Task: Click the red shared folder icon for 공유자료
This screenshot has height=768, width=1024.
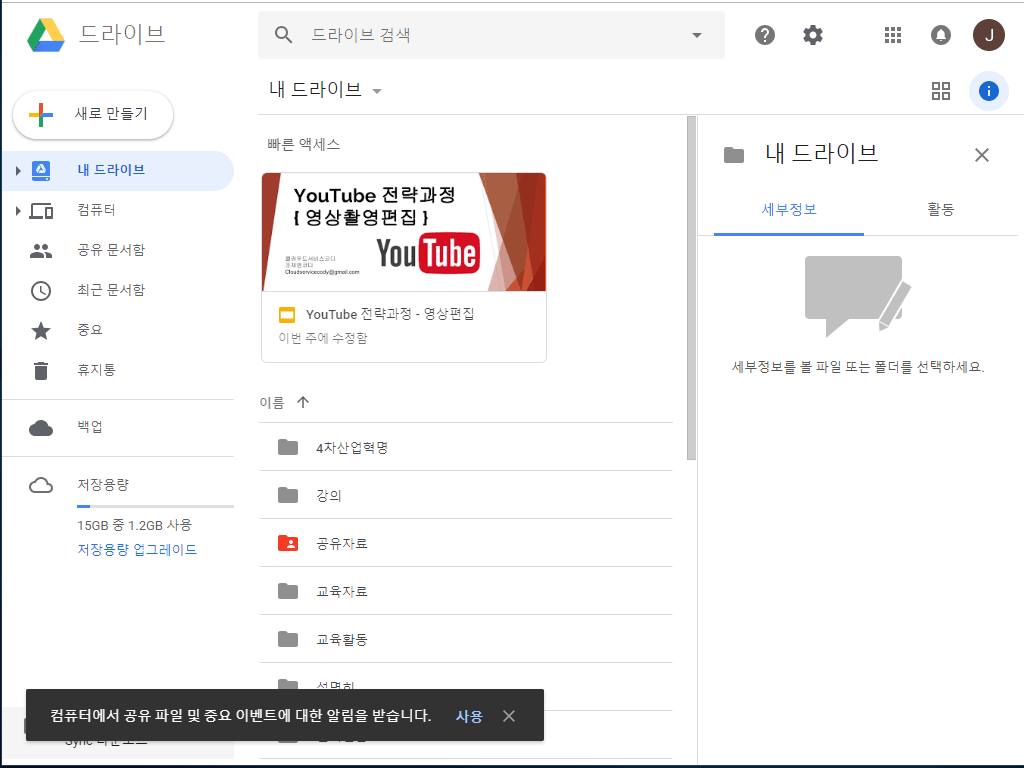Action: click(288, 543)
